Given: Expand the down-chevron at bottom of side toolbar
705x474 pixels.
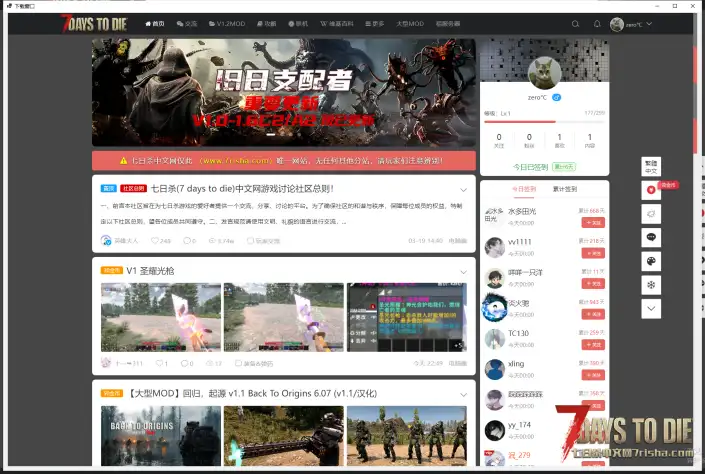Looking at the screenshot, I should pyautogui.click(x=652, y=309).
